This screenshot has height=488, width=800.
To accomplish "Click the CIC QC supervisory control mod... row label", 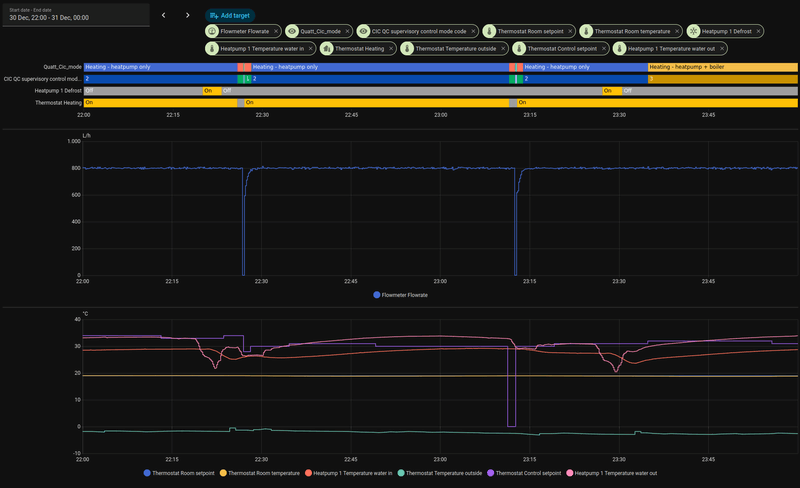I will pos(43,79).
